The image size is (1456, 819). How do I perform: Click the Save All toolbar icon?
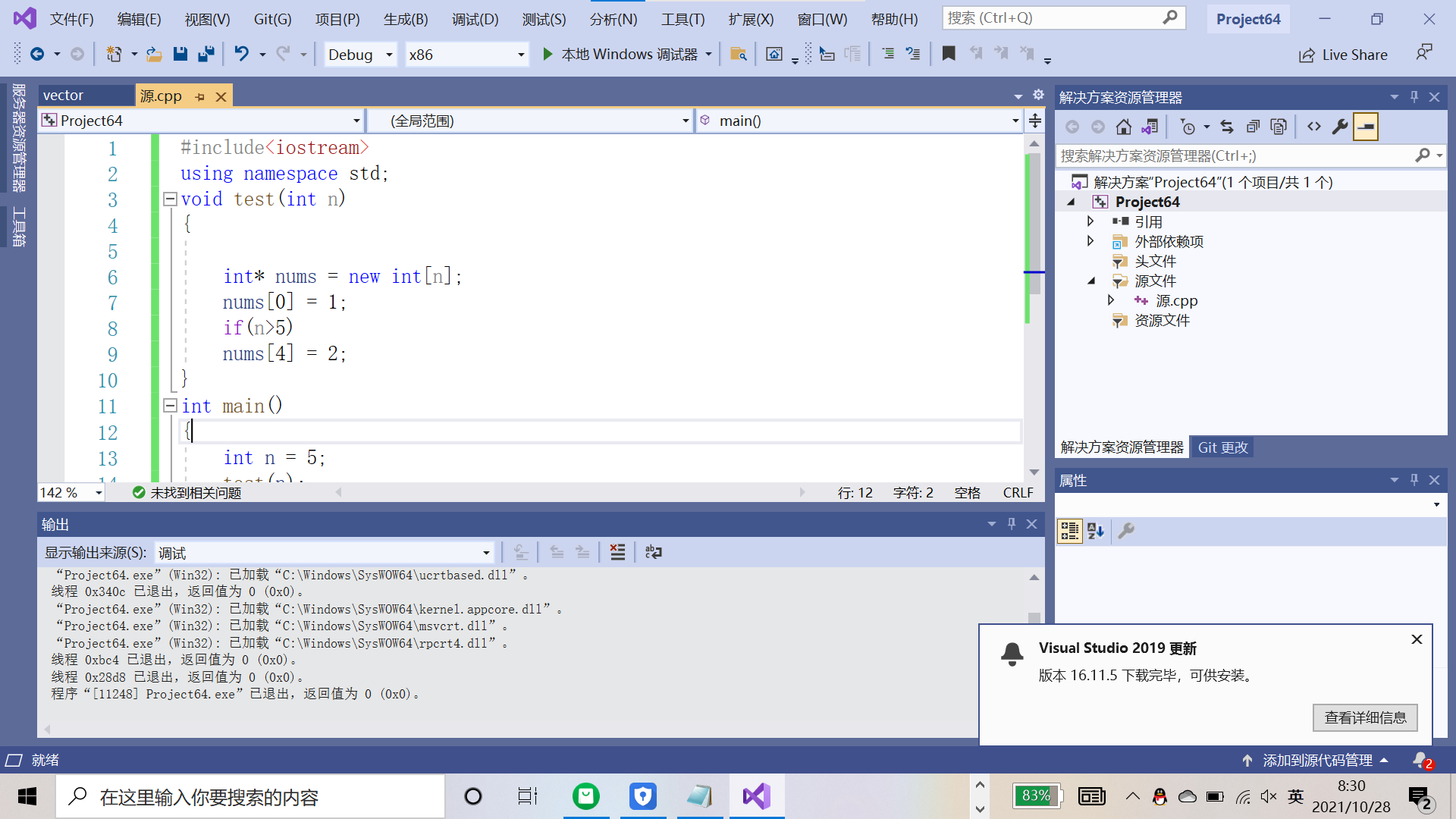[206, 54]
